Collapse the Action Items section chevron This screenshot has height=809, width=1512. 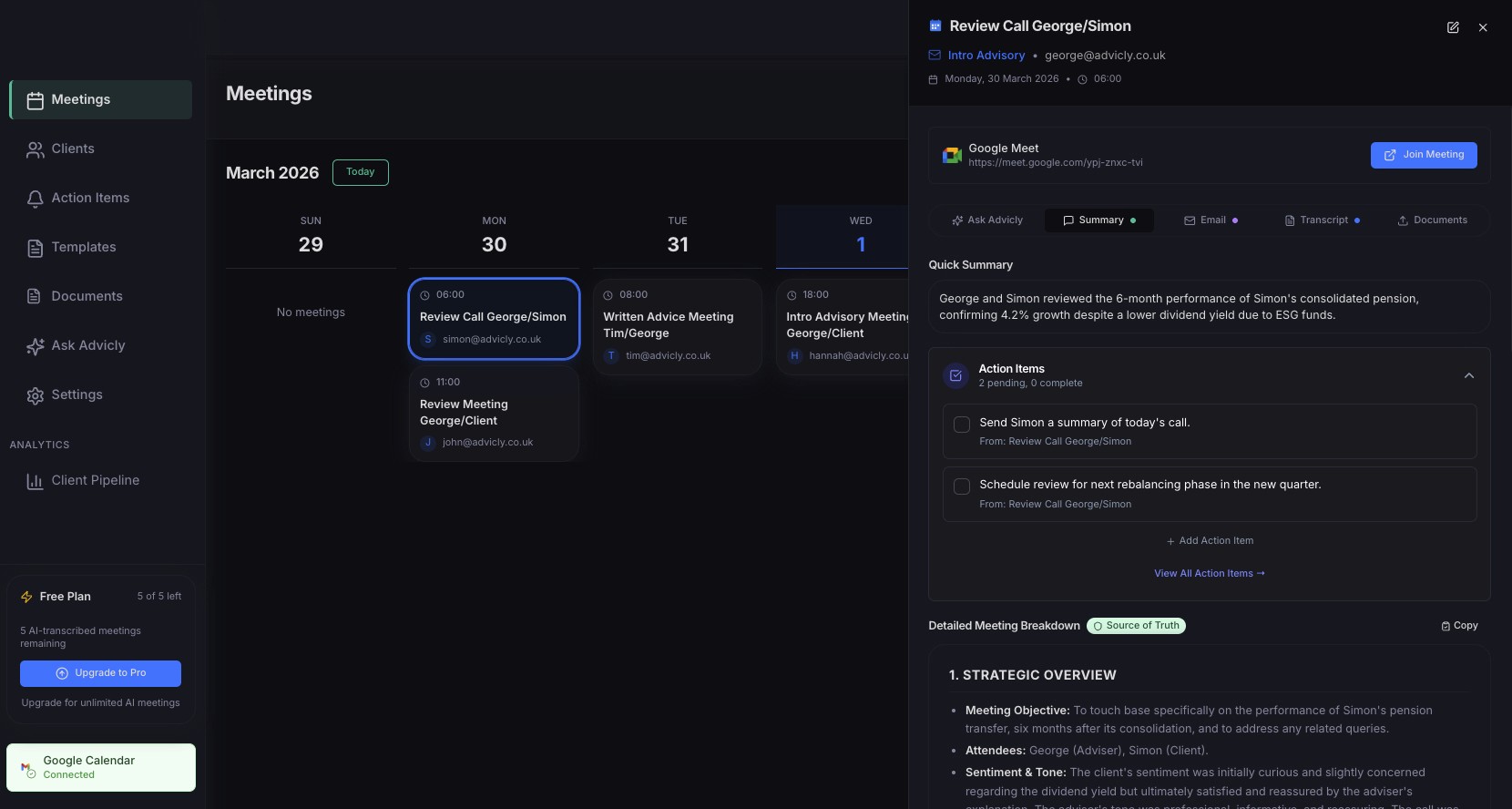click(x=1469, y=375)
